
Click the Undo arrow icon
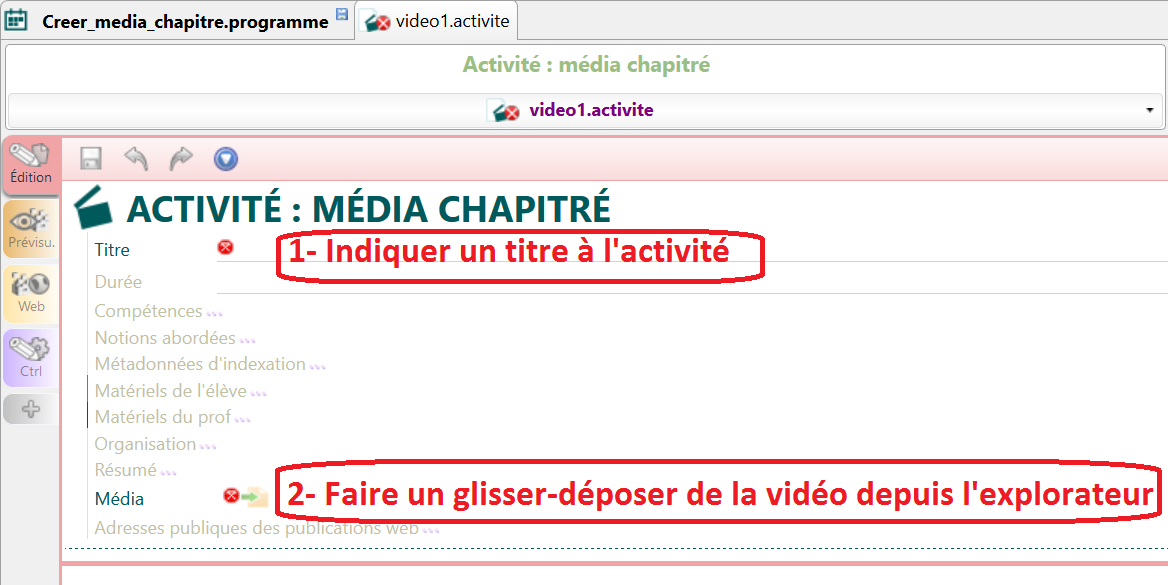click(x=136, y=159)
